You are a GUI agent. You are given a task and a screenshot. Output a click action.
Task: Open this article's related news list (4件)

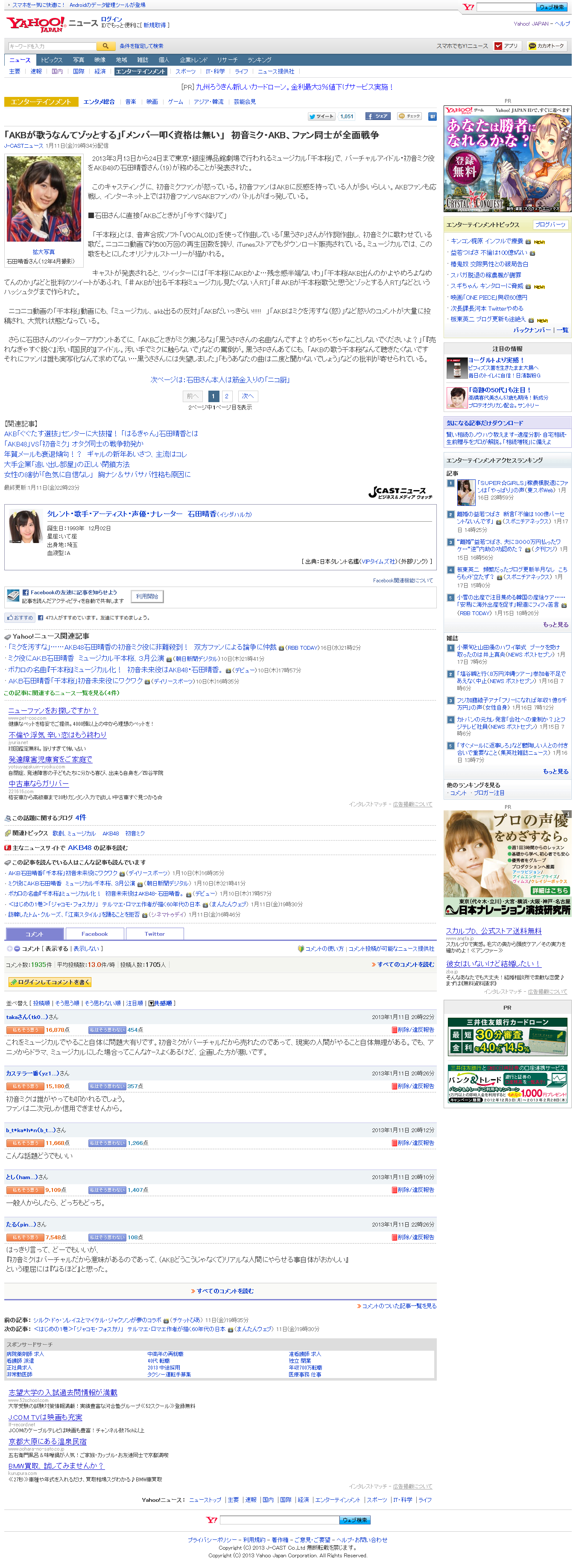(x=61, y=693)
